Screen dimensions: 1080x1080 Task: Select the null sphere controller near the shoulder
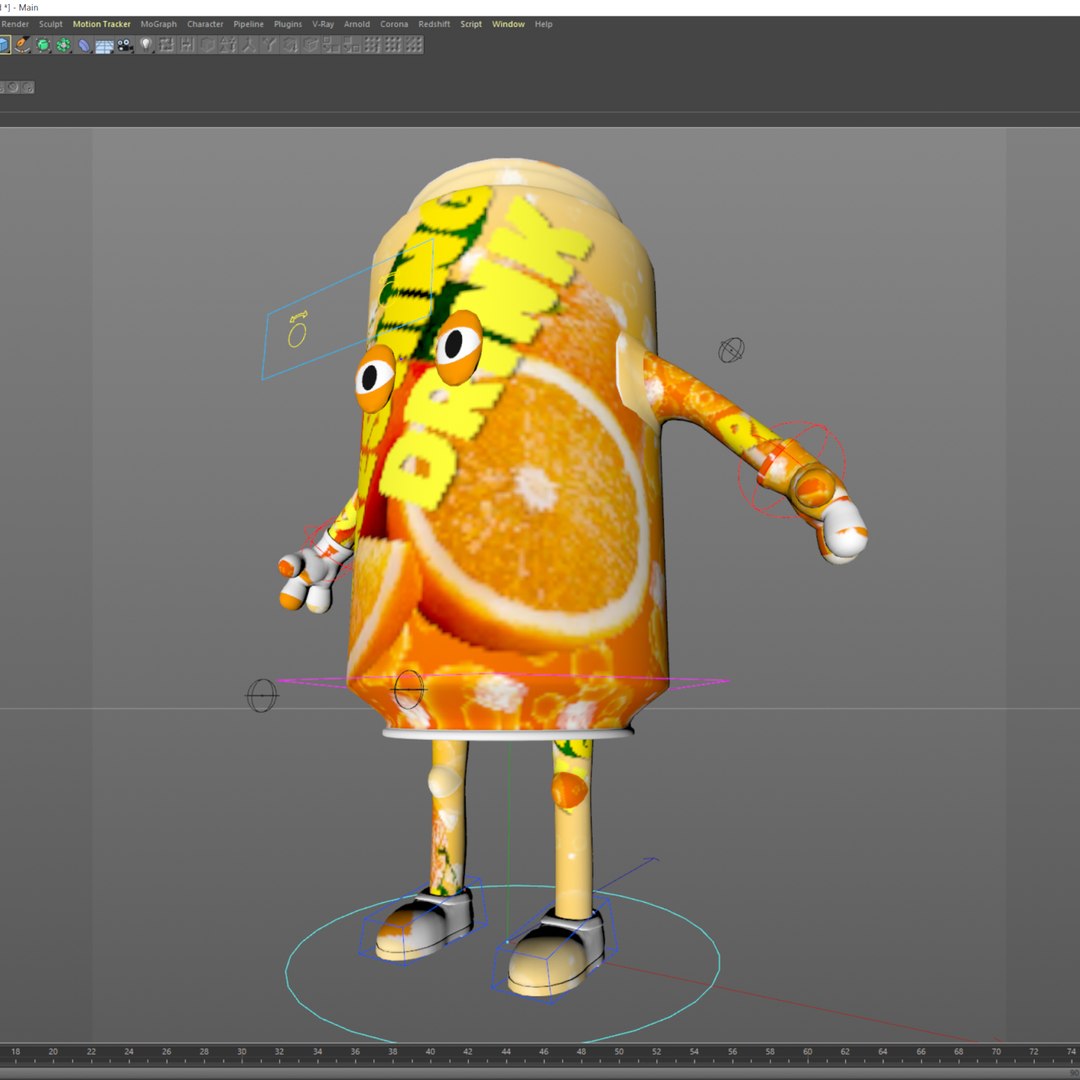731,350
